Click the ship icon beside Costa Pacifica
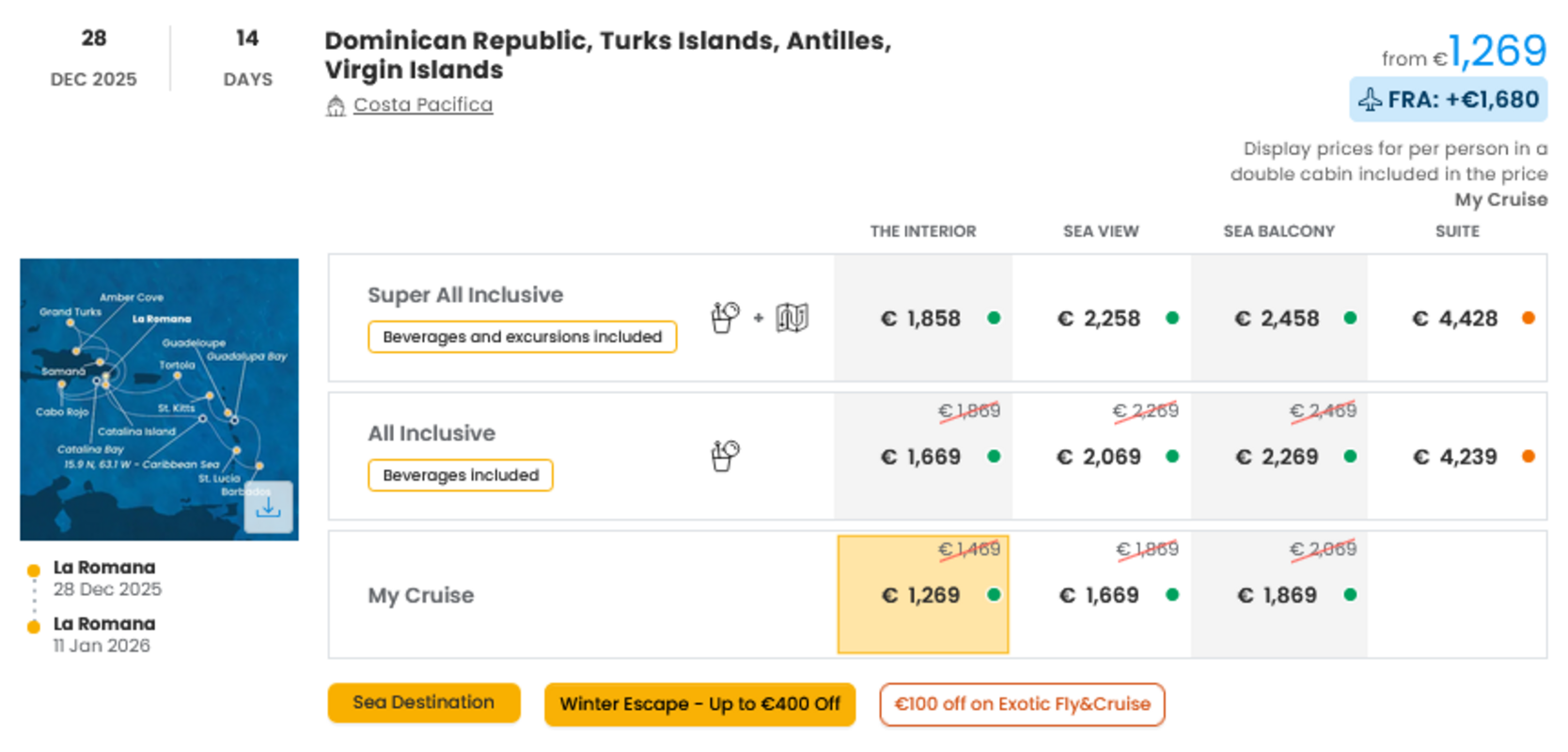Image resolution: width=1568 pixels, height=752 pixels. click(336, 106)
